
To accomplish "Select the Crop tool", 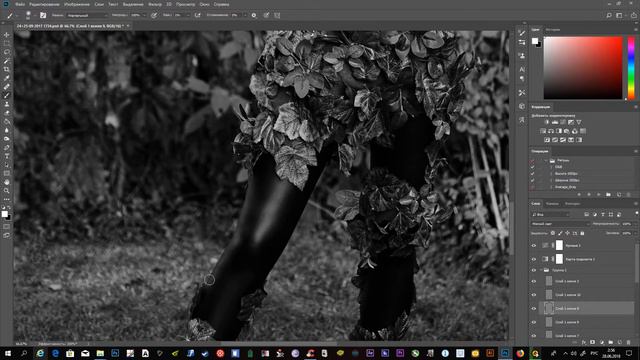I will click(7, 69).
